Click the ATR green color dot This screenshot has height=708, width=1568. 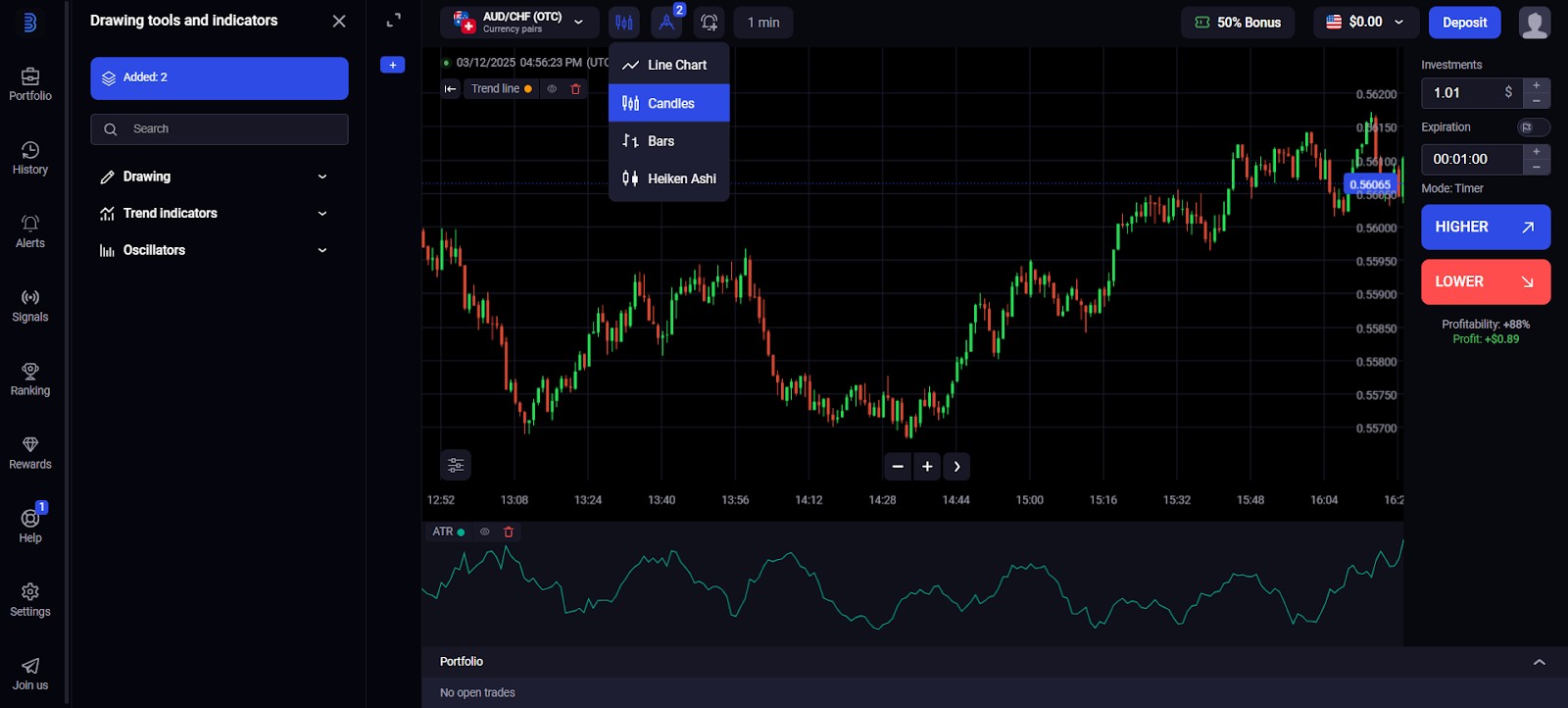(461, 531)
